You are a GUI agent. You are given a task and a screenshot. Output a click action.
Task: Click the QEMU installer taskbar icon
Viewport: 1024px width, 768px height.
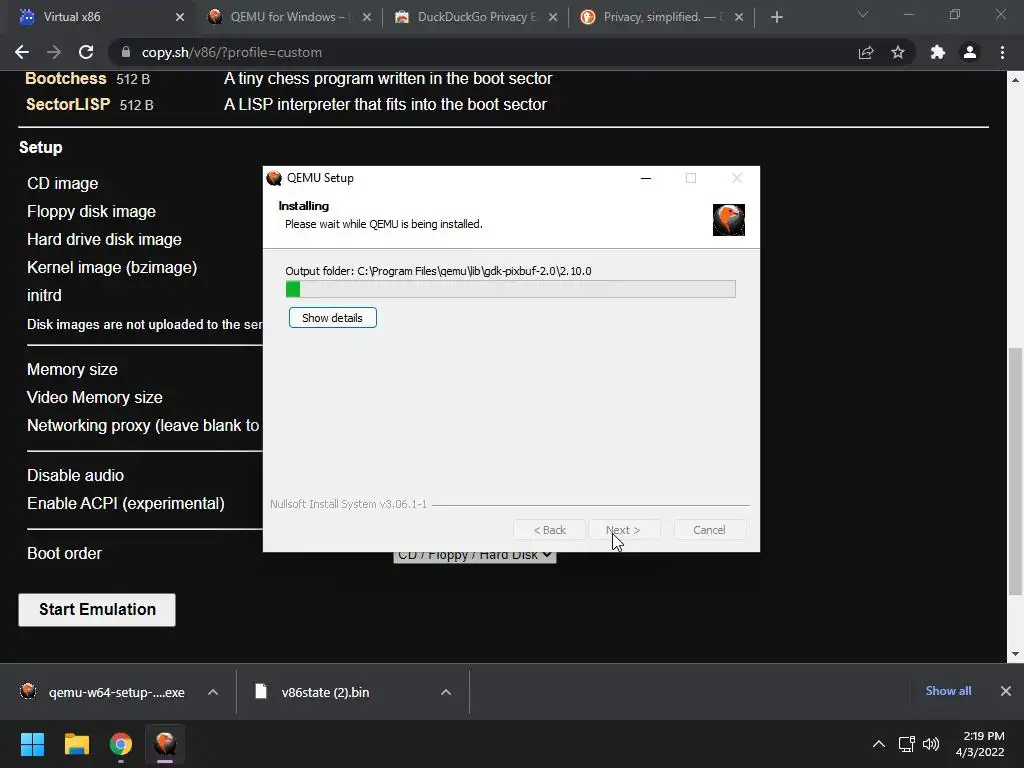click(x=165, y=744)
